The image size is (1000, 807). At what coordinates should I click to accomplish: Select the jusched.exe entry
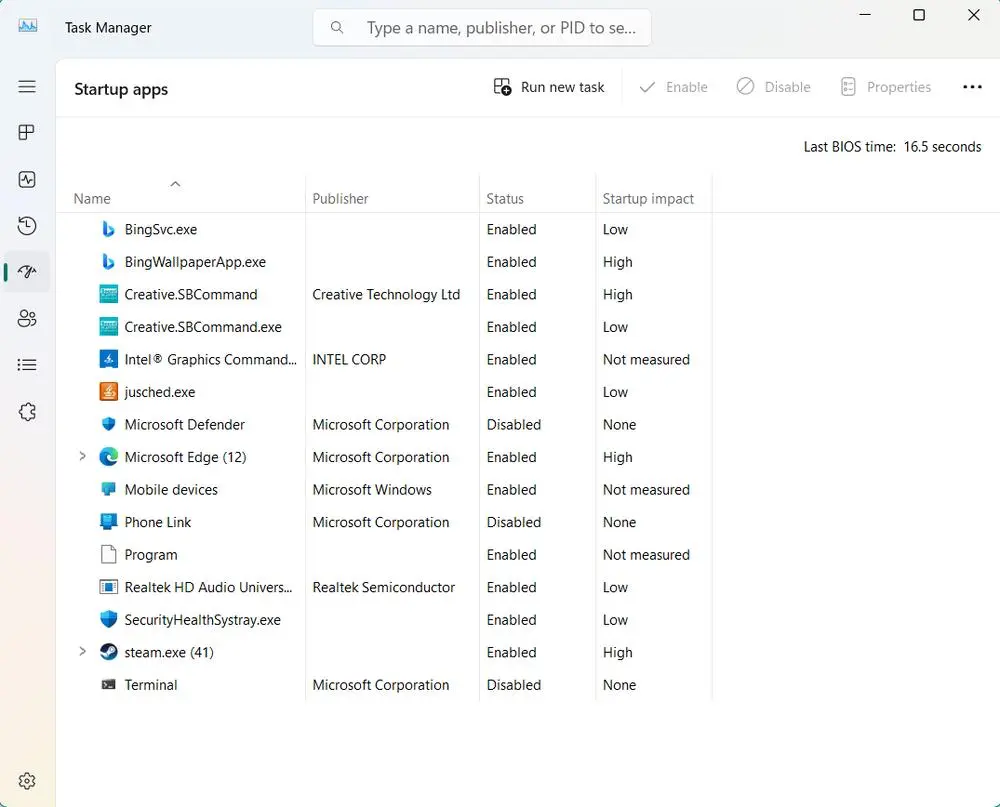159,392
